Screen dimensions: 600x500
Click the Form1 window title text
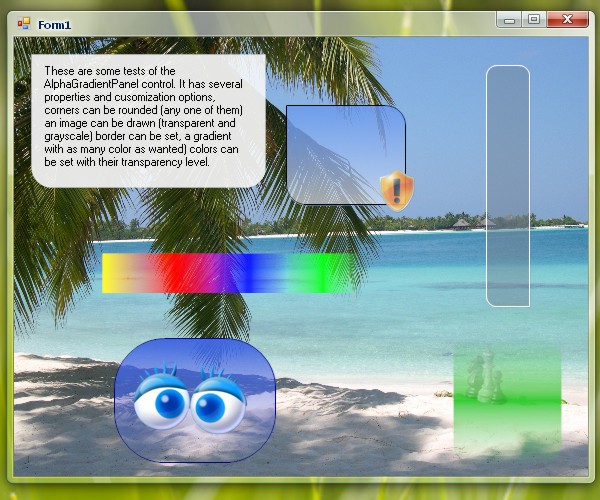54,25
